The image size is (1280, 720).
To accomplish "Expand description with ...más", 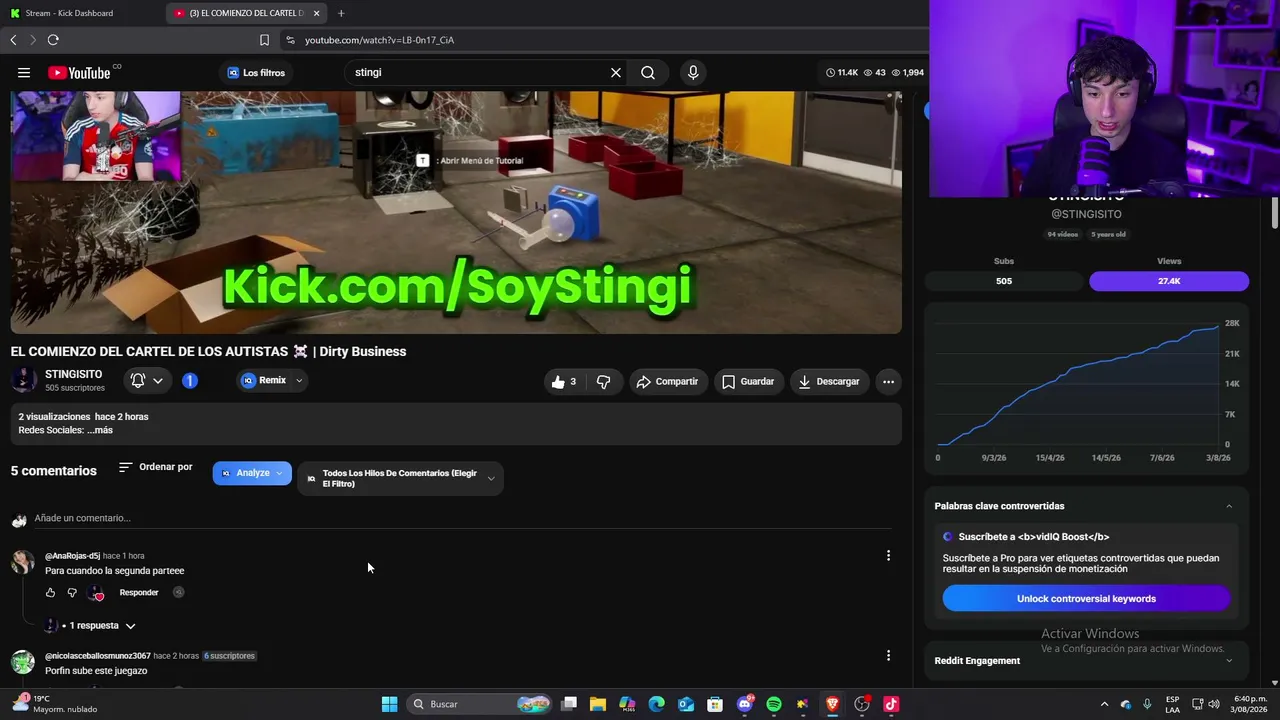I will coord(100,430).
